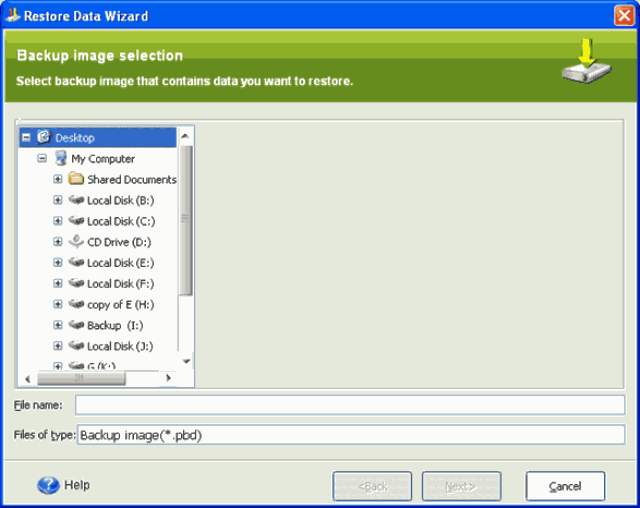Expand the Local Disk (E:) node
The height and width of the screenshot is (508, 640).
[x=58, y=263]
